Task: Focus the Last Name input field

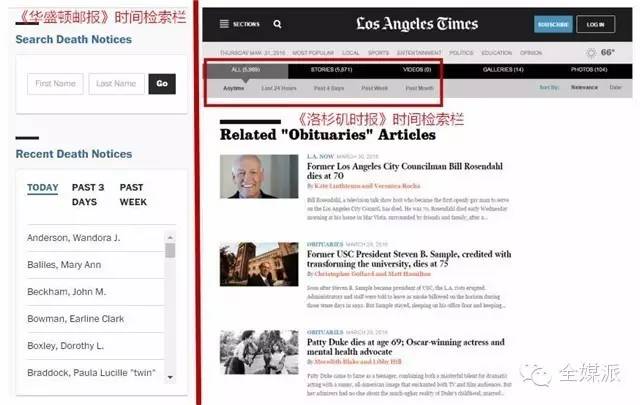Action: coord(116,84)
